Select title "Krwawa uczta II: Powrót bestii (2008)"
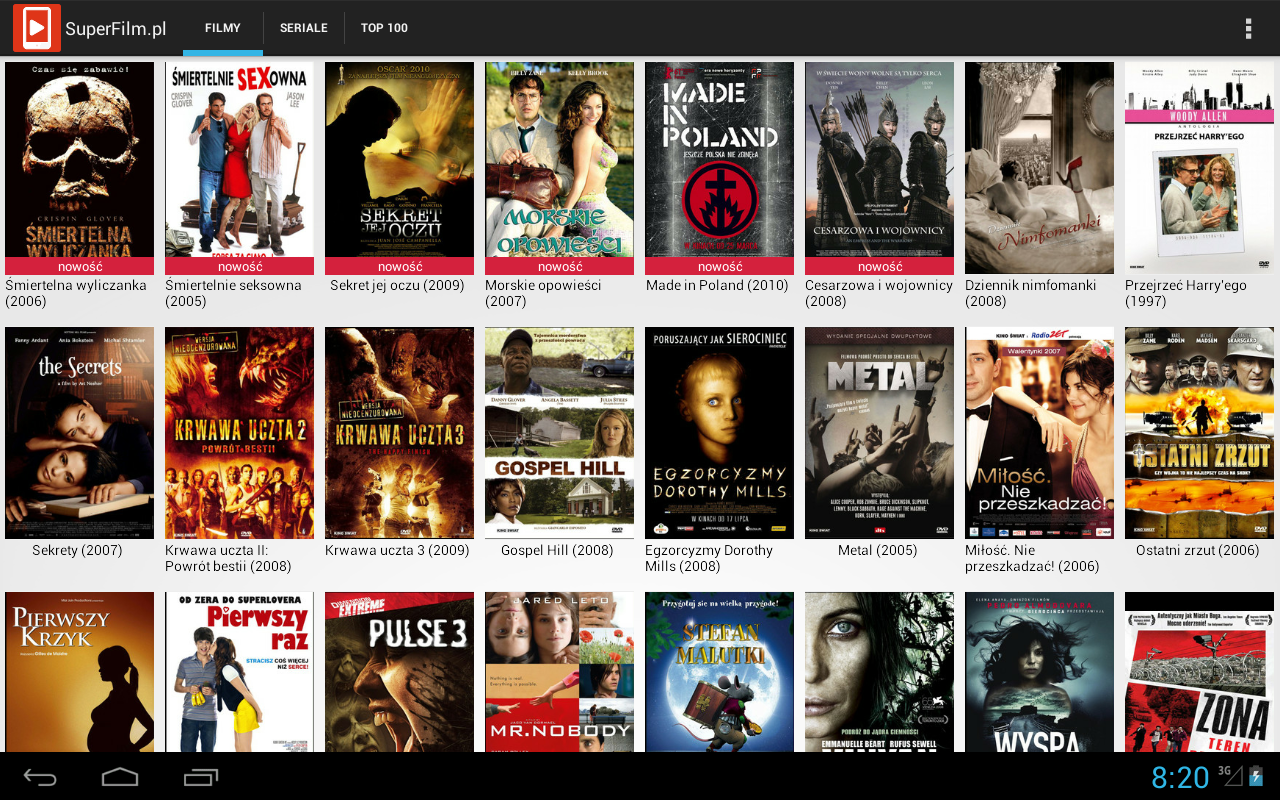 tap(228, 558)
